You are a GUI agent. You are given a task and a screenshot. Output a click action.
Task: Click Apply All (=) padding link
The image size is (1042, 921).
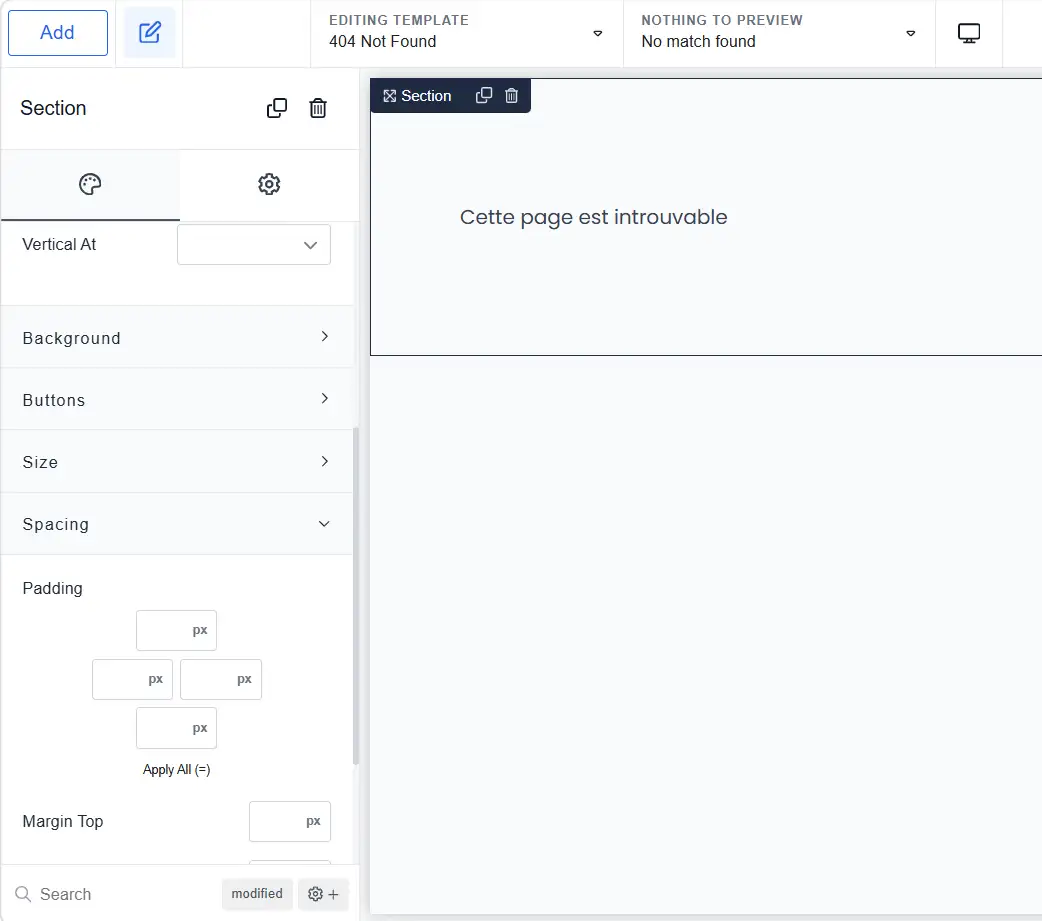click(x=177, y=769)
